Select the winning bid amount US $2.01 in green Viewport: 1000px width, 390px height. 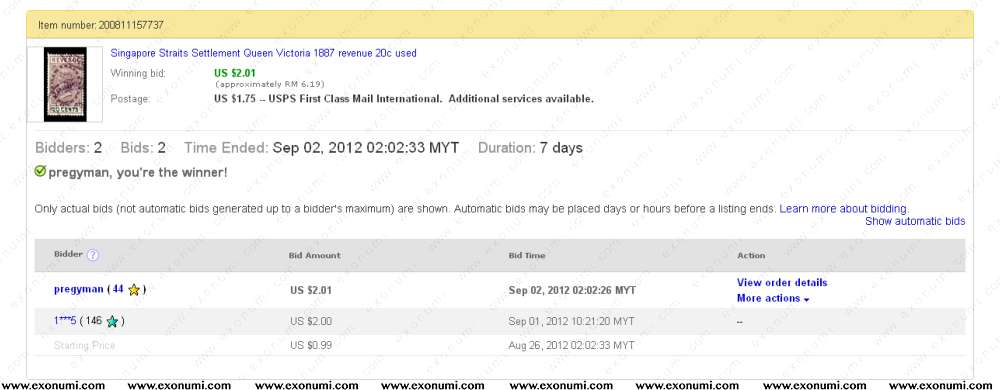coord(235,73)
